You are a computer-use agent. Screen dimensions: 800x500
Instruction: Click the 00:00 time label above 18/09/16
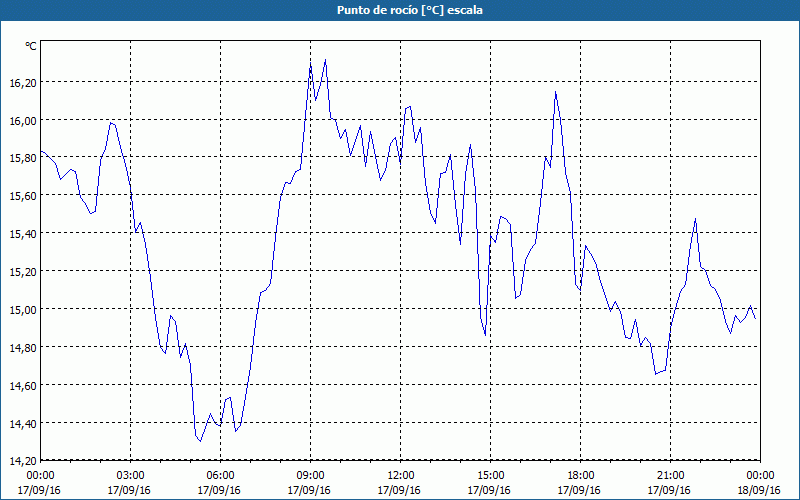[760, 476]
